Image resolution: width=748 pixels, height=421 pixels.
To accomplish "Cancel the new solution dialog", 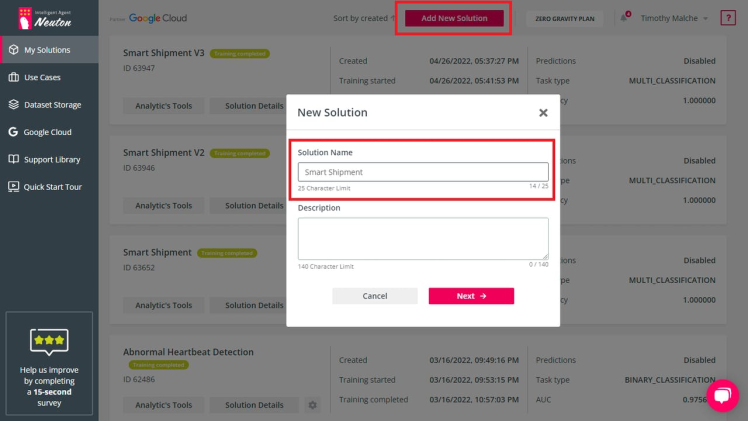I will [x=375, y=296].
